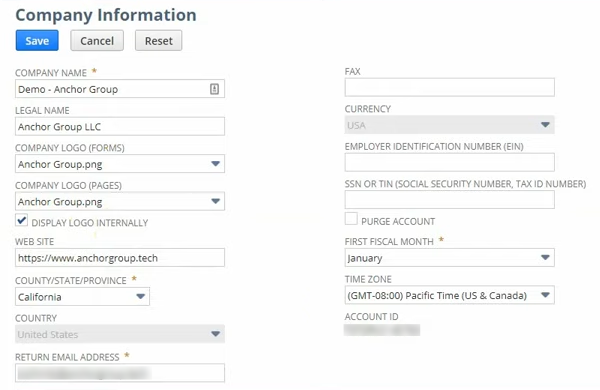
Task: Click the Currency dropdown arrow
Action: [x=545, y=125]
